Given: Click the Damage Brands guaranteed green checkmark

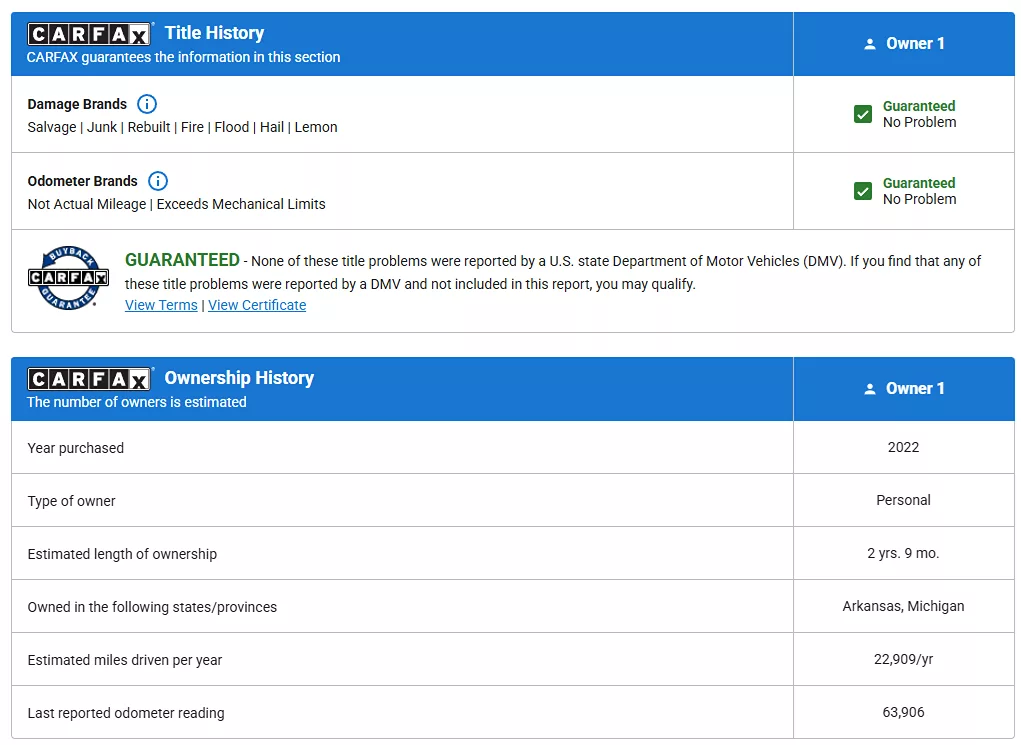Looking at the screenshot, I should pos(863,114).
